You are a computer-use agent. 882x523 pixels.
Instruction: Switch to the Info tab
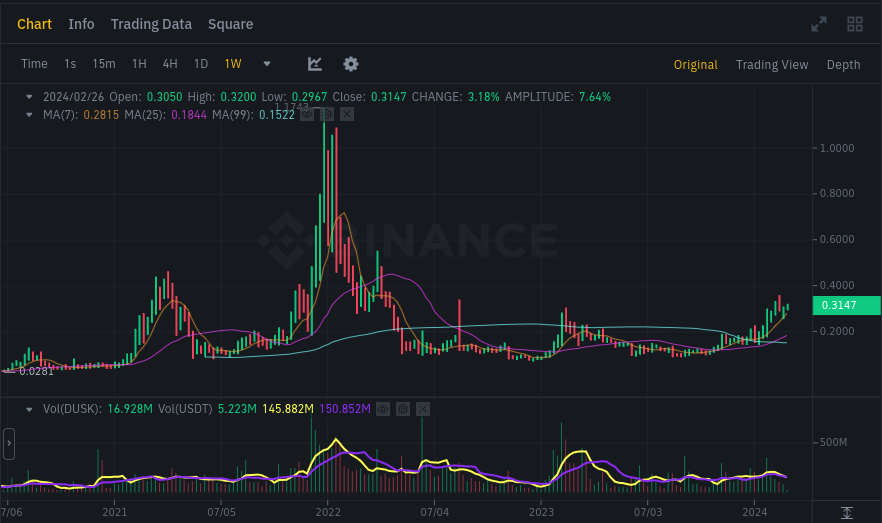82,24
